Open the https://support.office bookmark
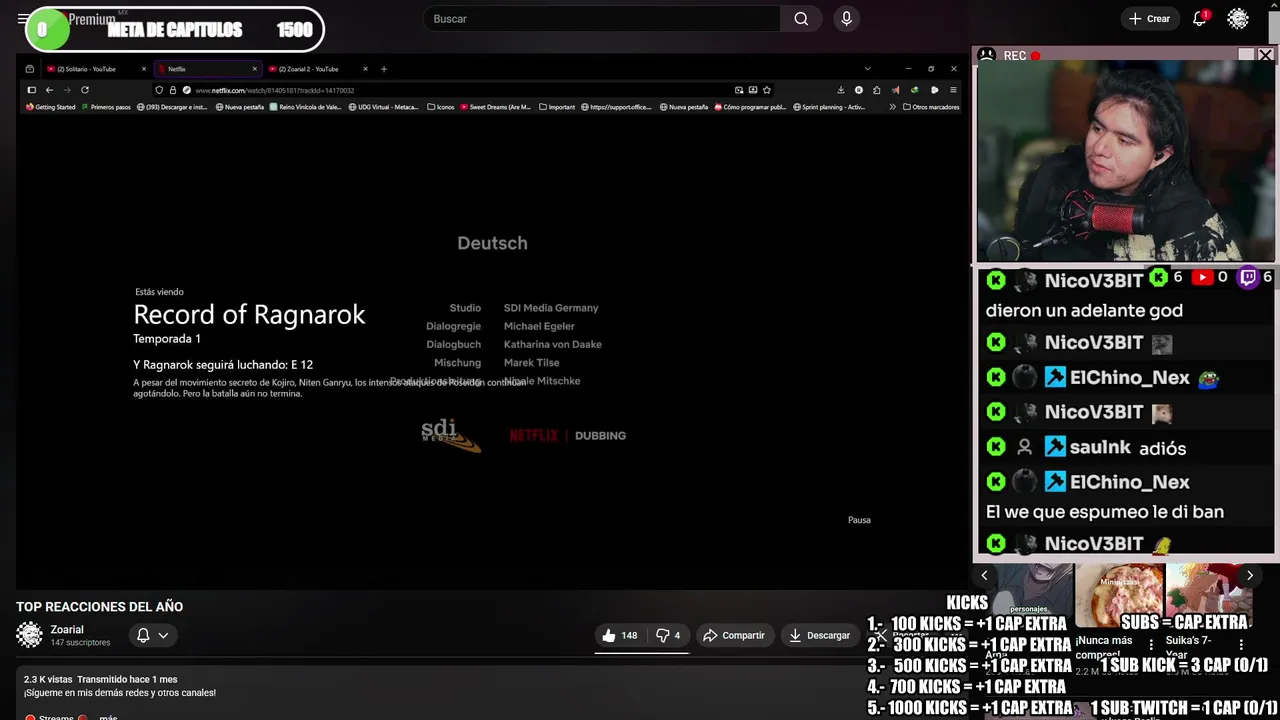The image size is (1280, 720). (617, 107)
